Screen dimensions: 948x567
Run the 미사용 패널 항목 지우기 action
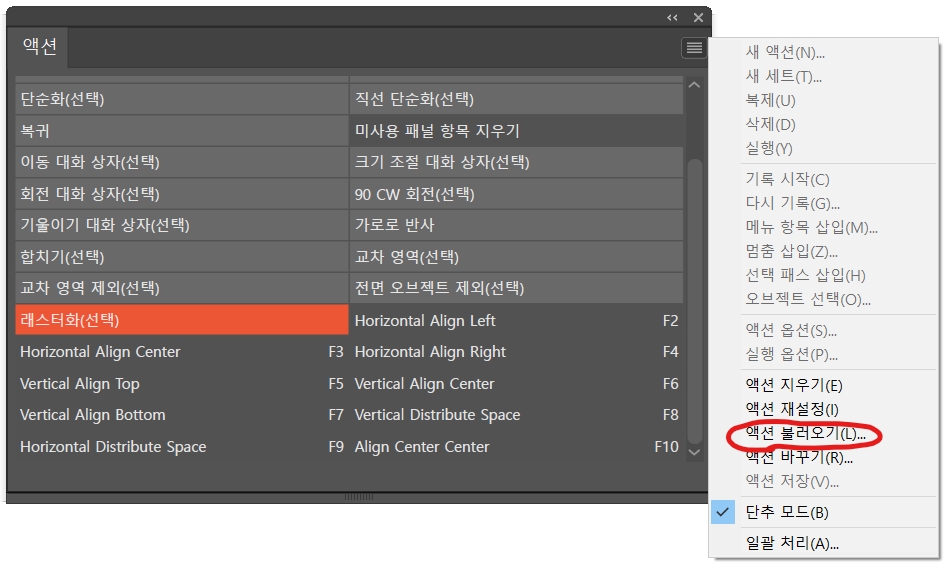(516, 131)
